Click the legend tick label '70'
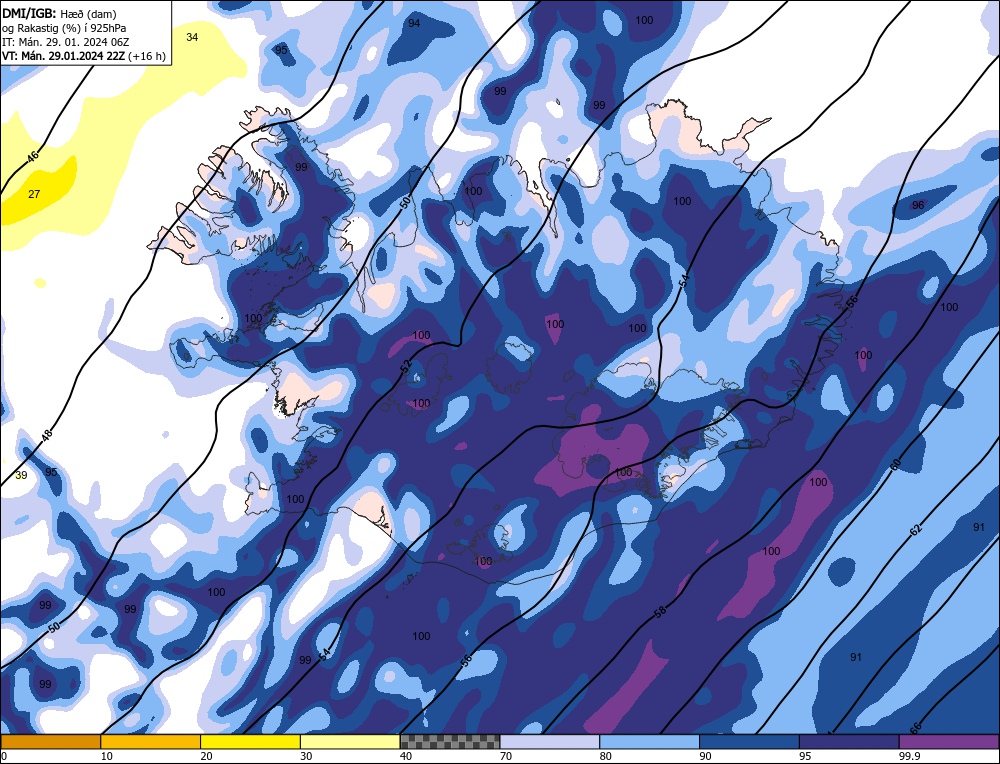The image size is (1000, 764). [506, 756]
